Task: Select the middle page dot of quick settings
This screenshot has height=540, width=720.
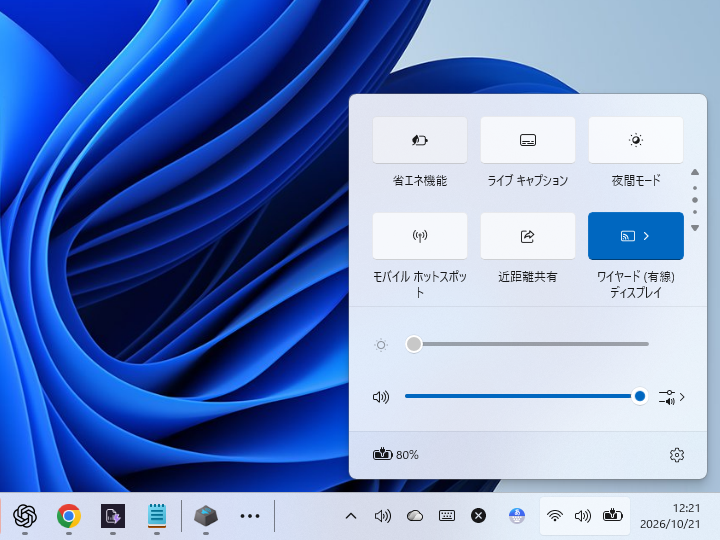Action: [x=695, y=200]
